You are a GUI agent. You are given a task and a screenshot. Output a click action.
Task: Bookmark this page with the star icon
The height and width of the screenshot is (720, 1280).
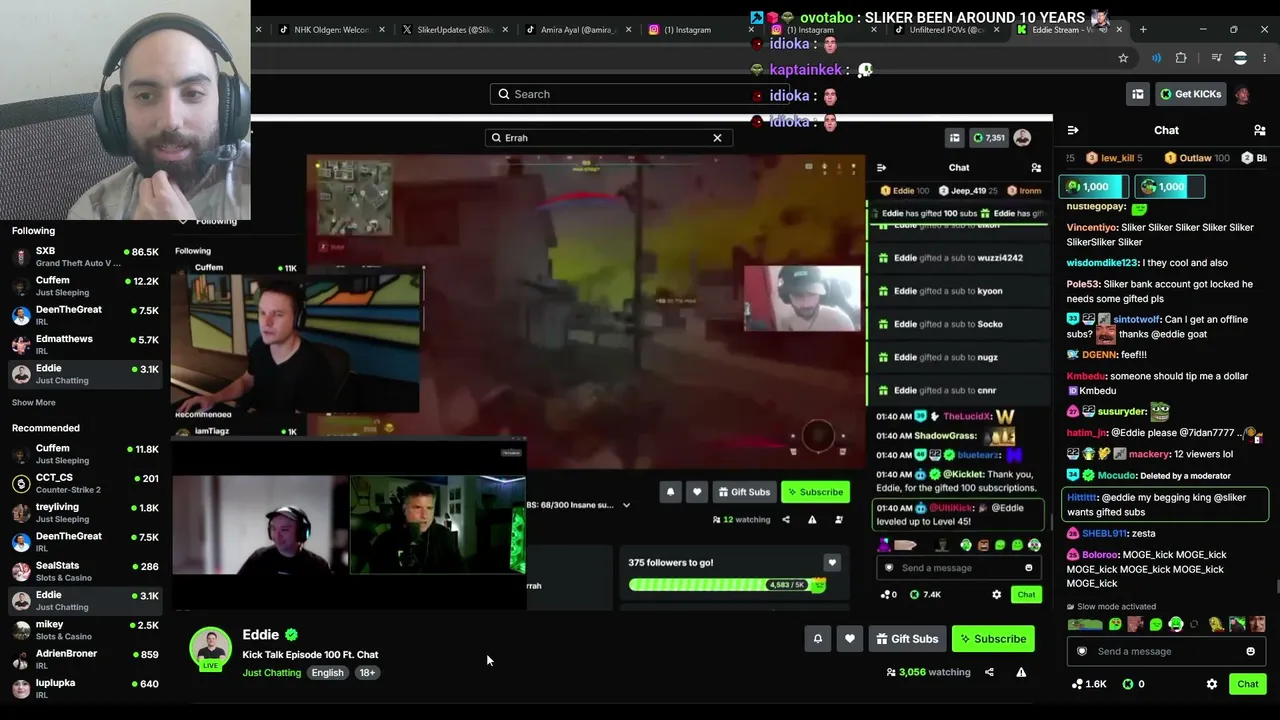[1123, 58]
